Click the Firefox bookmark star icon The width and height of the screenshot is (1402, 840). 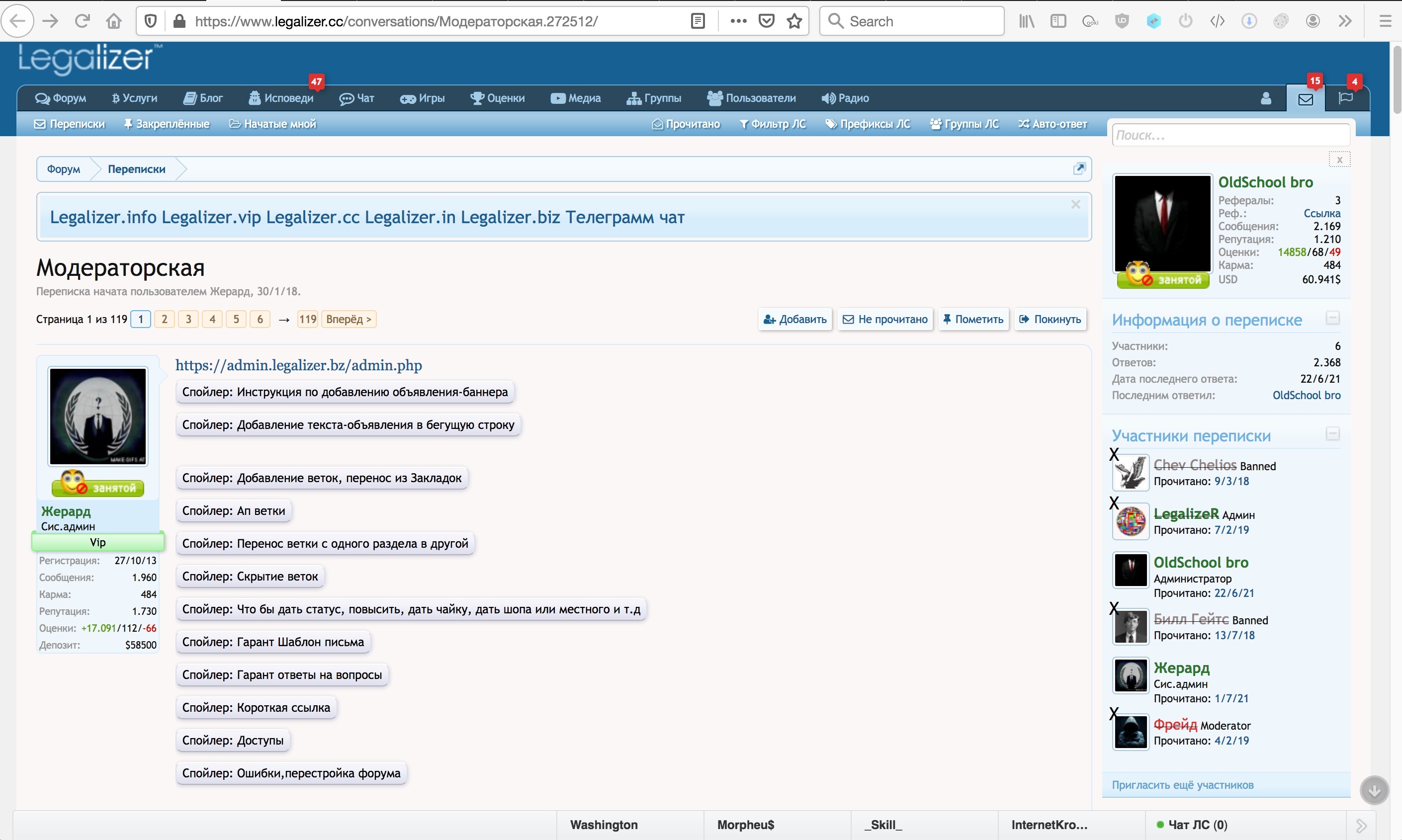(x=794, y=21)
